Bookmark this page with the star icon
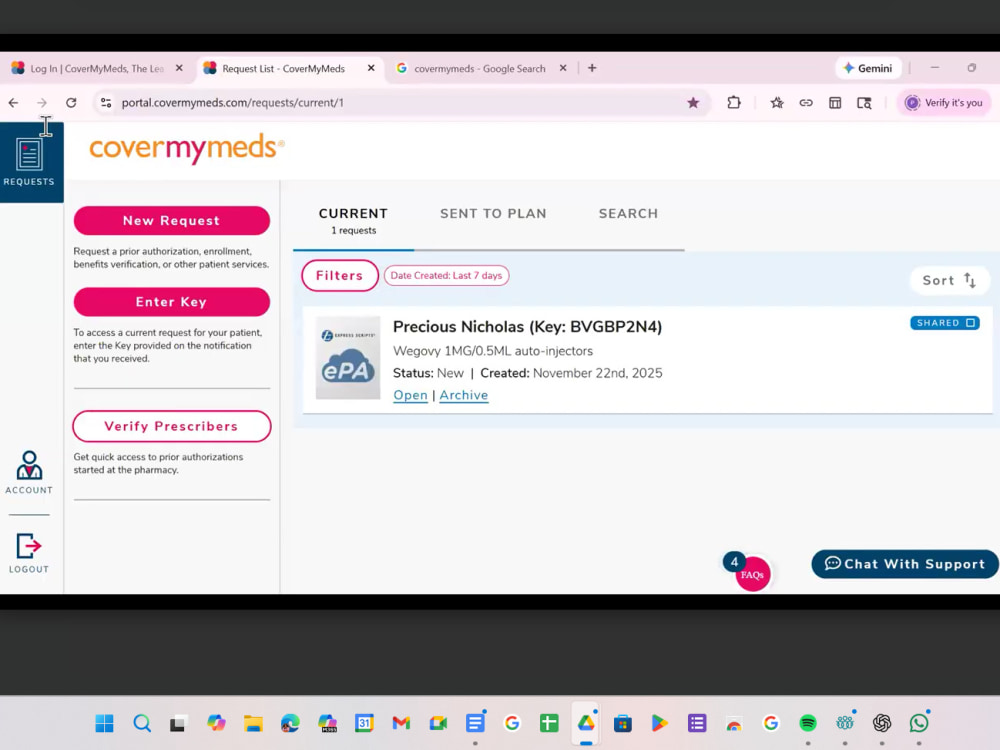Viewport: 1000px width, 750px height. 693,103
